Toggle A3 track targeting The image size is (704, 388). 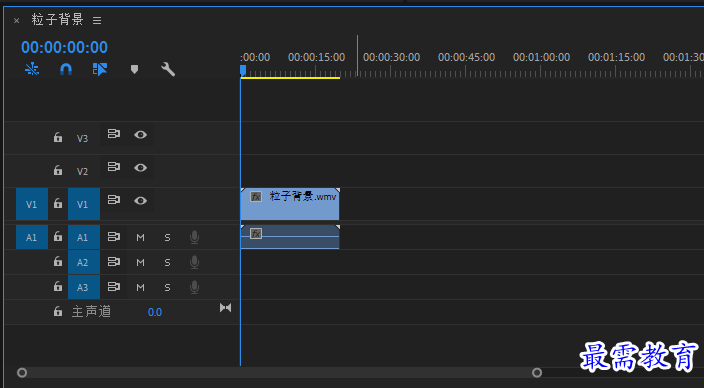pyautogui.click(x=84, y=287)
